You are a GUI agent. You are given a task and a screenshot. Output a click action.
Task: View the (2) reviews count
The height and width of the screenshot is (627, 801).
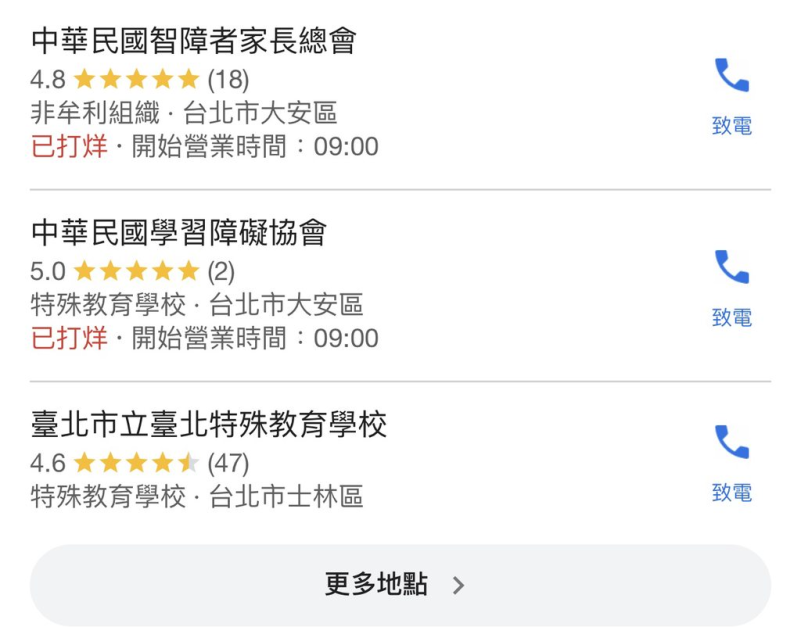221,271
